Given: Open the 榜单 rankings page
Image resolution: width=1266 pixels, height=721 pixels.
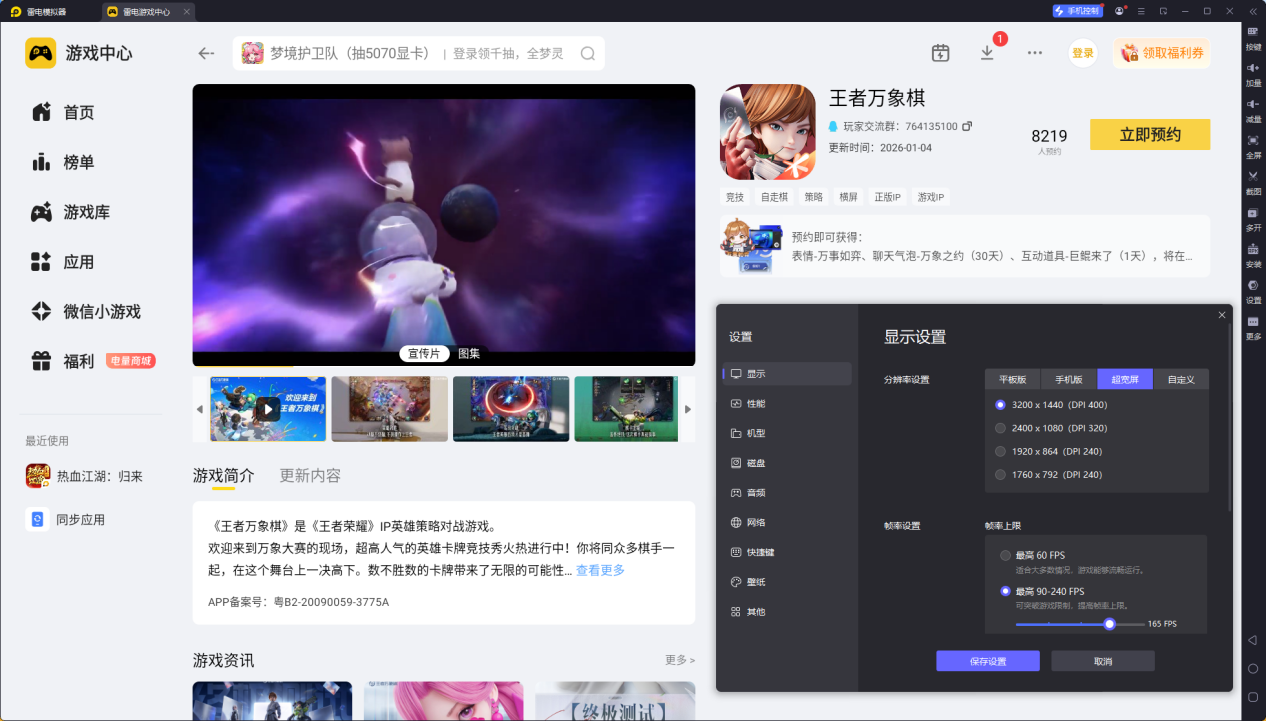Looking at the screenshot, I should [x=62, y=162].
